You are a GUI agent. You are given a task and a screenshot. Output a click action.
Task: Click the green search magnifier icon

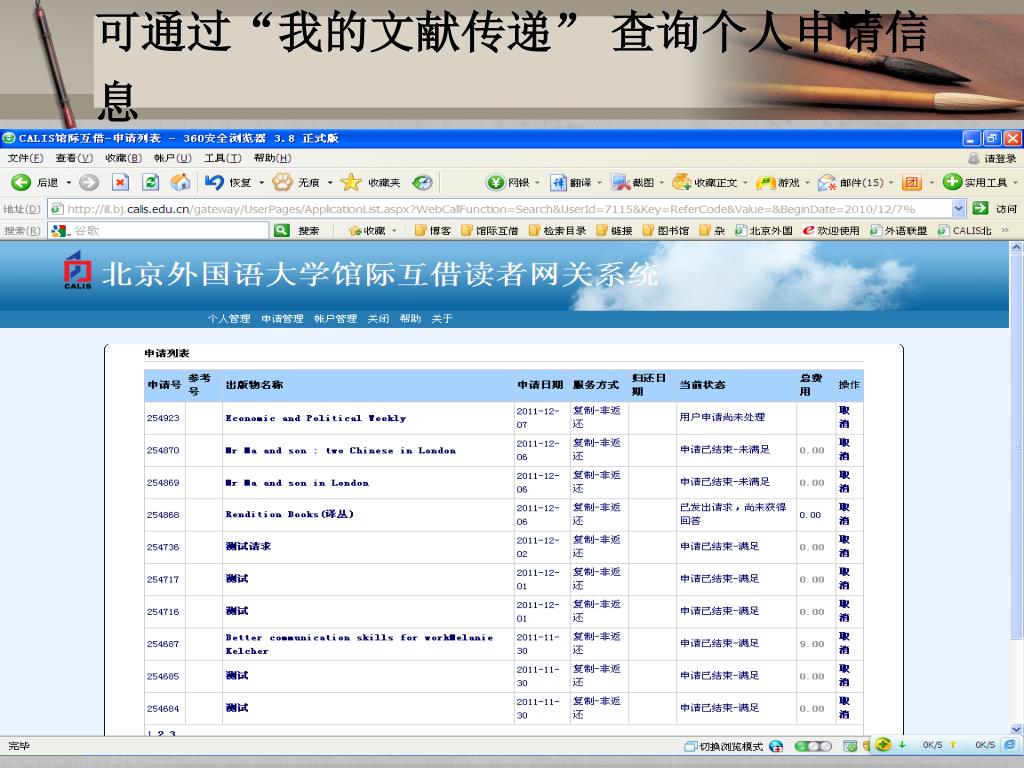point(281,230)
